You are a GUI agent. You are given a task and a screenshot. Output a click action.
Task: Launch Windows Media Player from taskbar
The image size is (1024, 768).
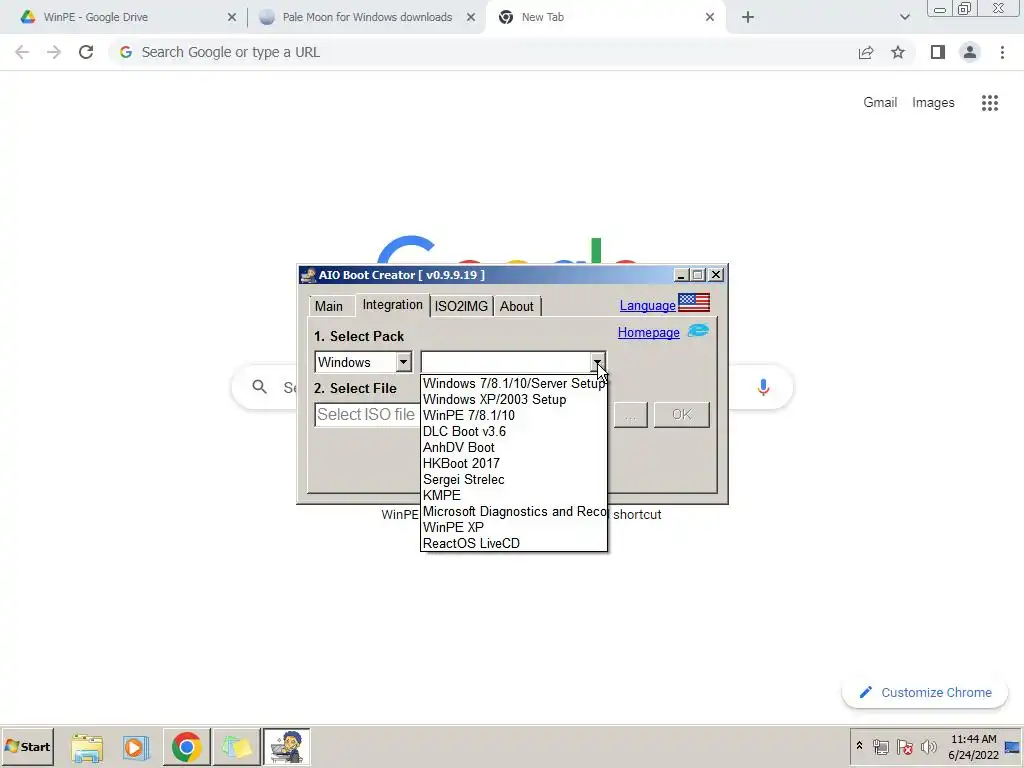pos(136,747)
